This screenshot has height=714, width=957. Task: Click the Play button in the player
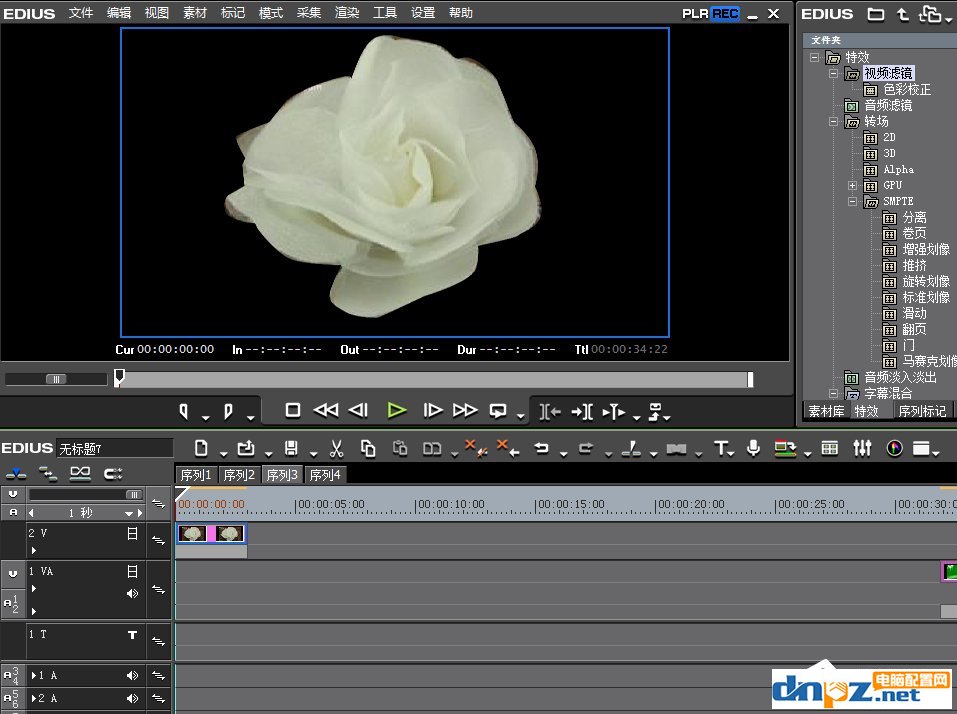coord(397,411)
